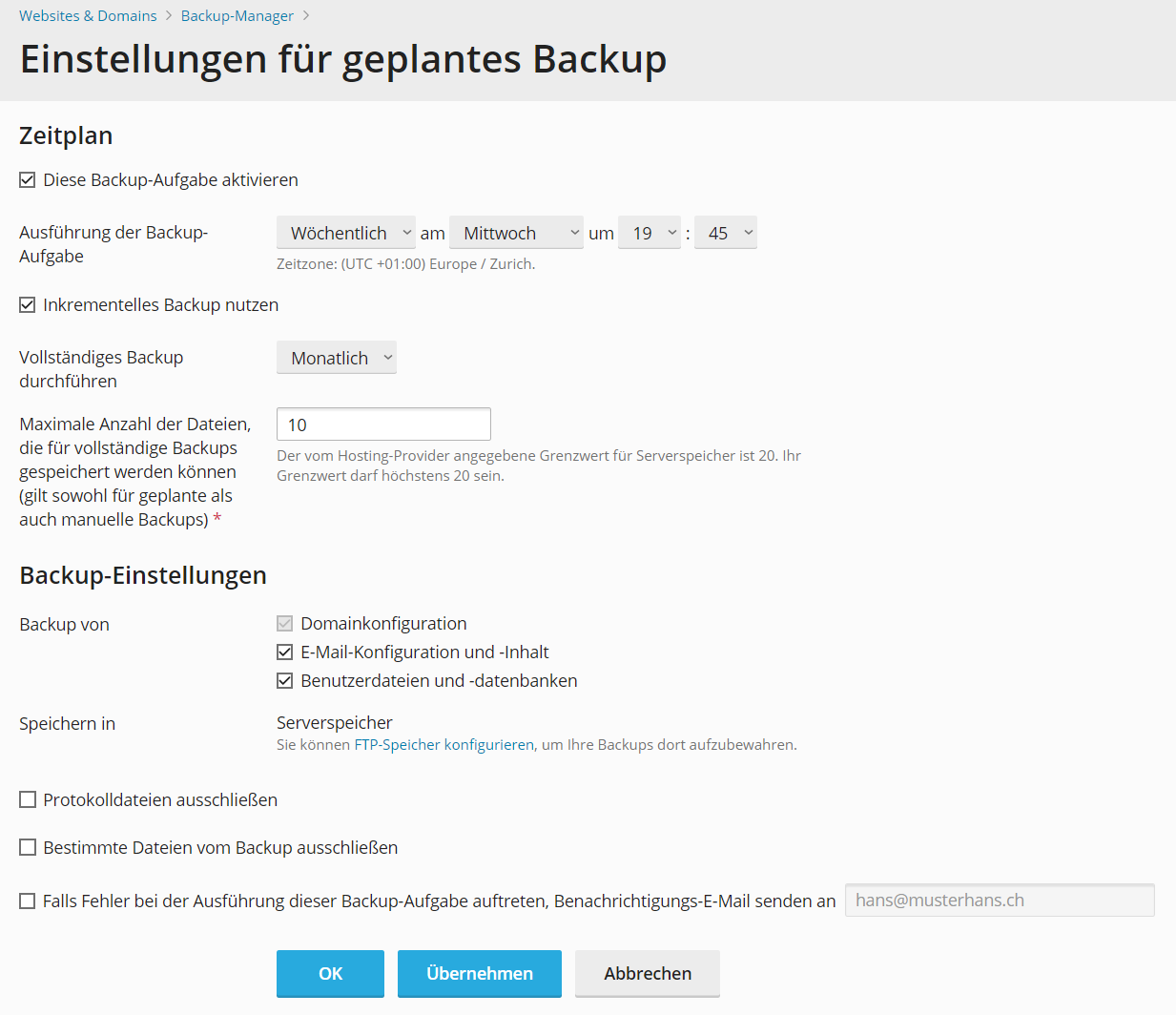Viewport: 1176px width, 1015px height.
Task: Enable error notification email checkbox
Action: pyautogui.click(x=28, y=901)
